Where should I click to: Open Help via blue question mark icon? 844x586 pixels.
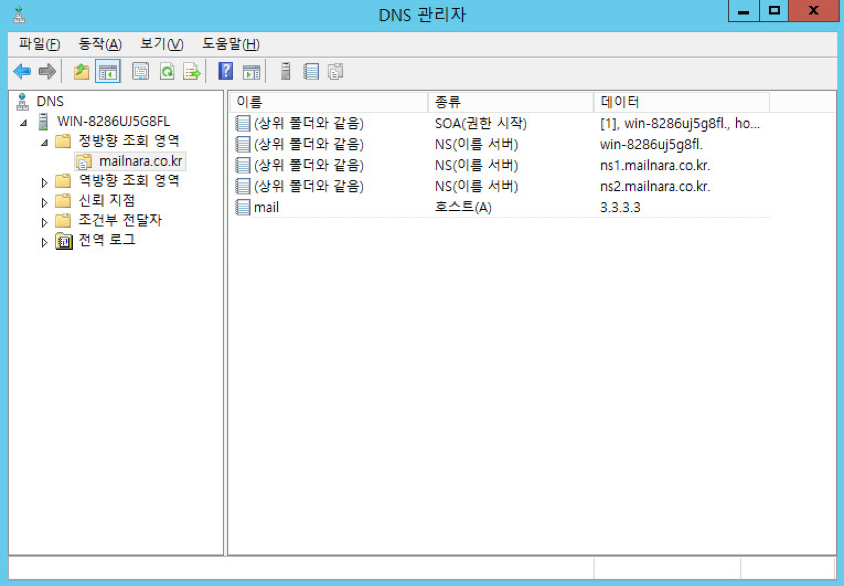point(226,71)
